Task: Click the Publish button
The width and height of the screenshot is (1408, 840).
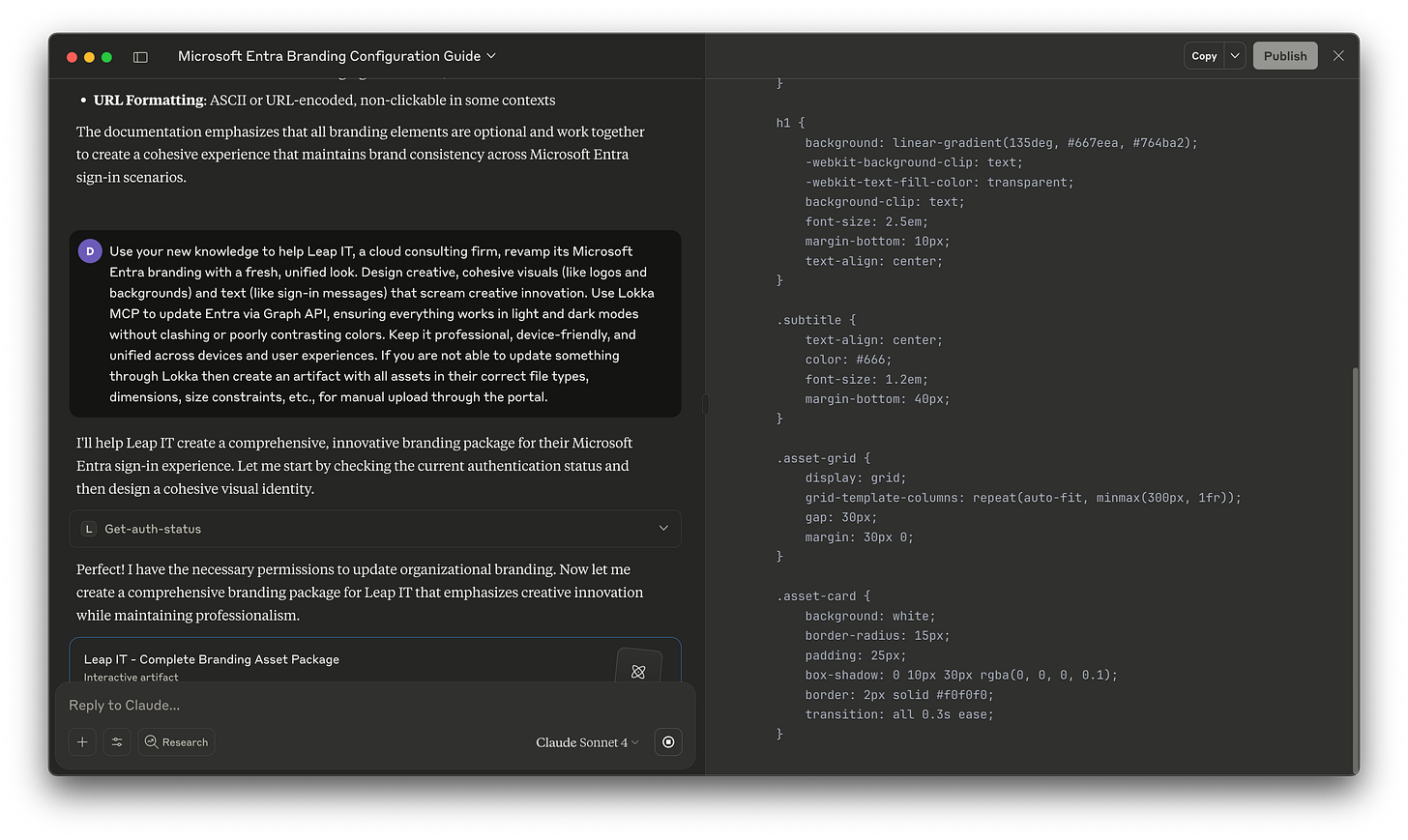Action: 1285,56
